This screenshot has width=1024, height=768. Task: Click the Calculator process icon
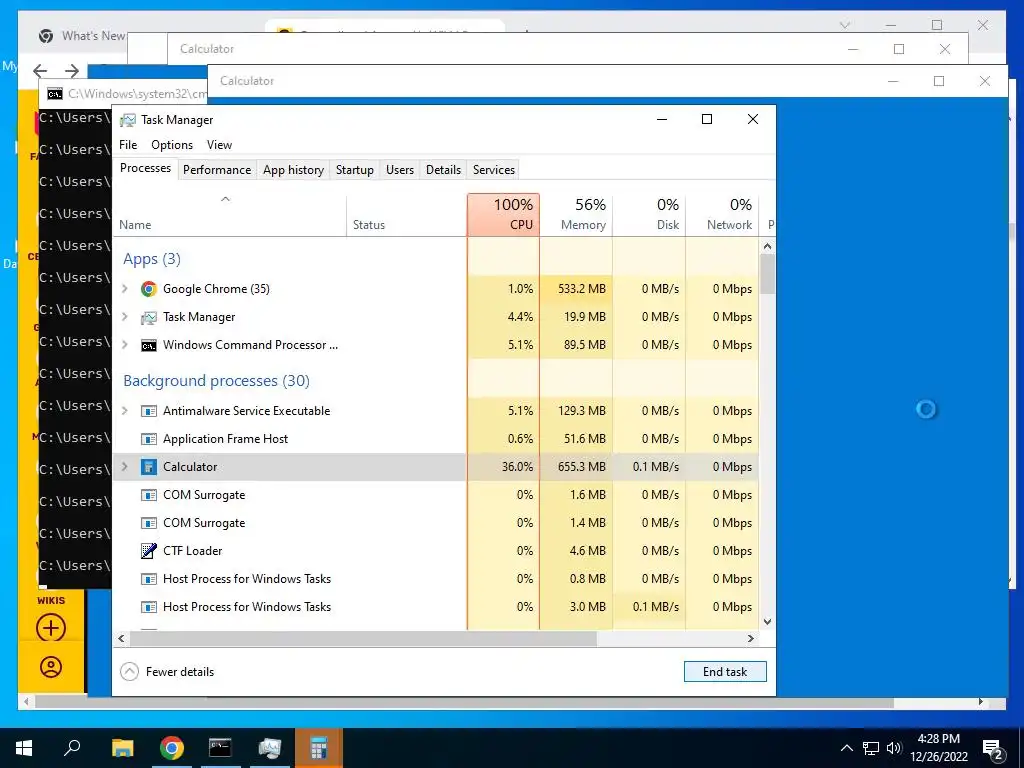click(x=149, y=467)
